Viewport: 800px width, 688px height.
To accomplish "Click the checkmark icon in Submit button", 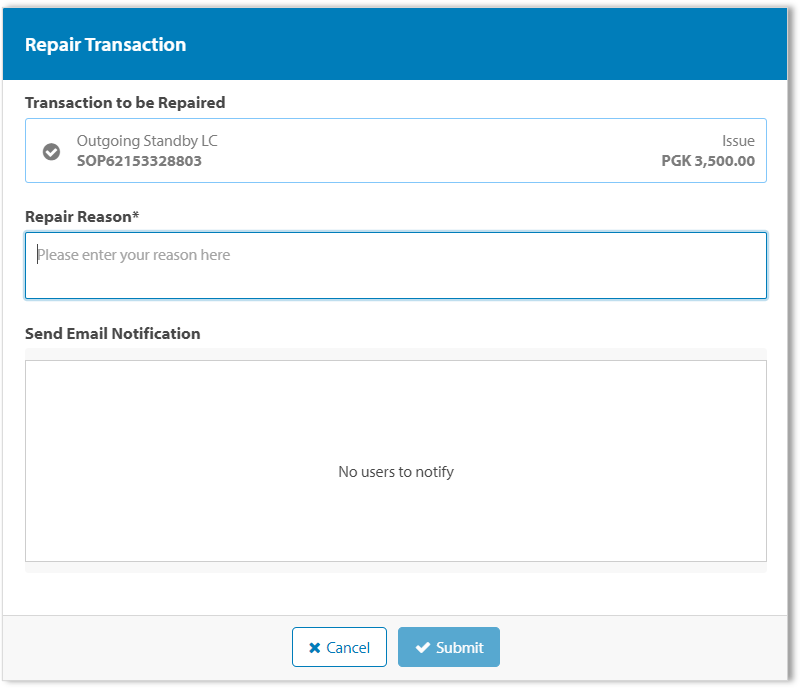I will pos(423,648).
